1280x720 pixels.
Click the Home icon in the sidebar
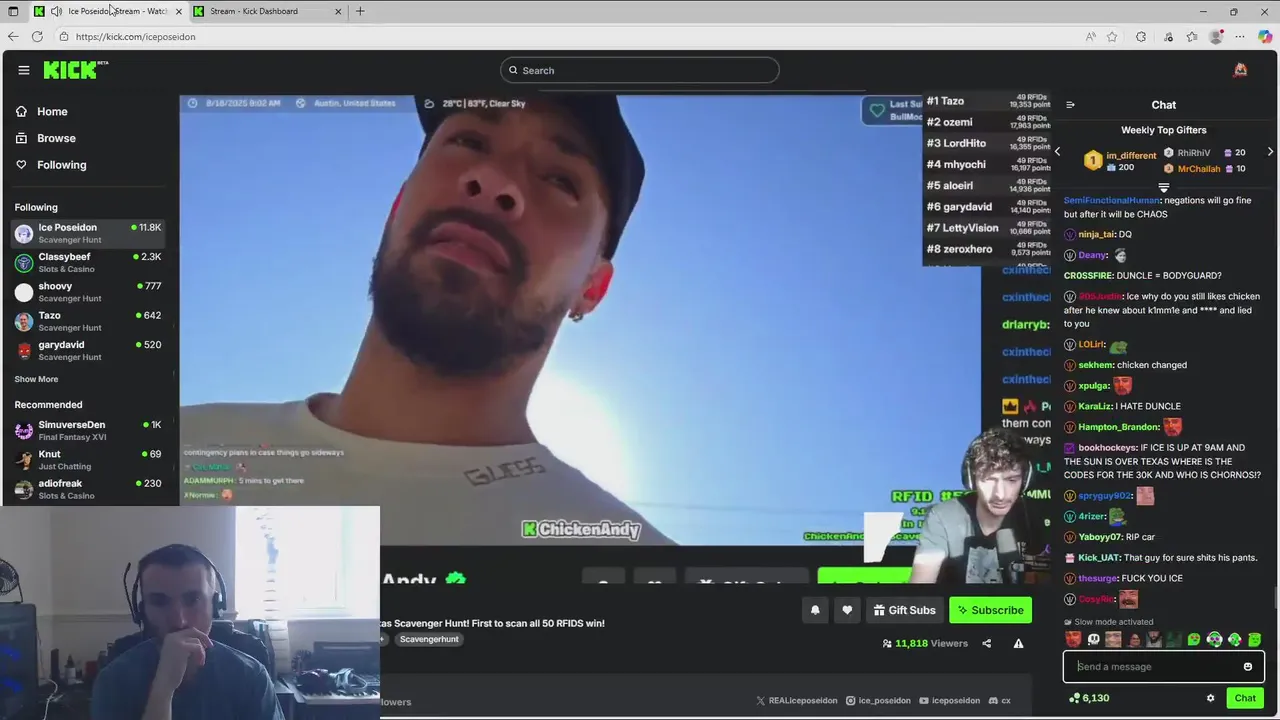(x=21, y=111)
